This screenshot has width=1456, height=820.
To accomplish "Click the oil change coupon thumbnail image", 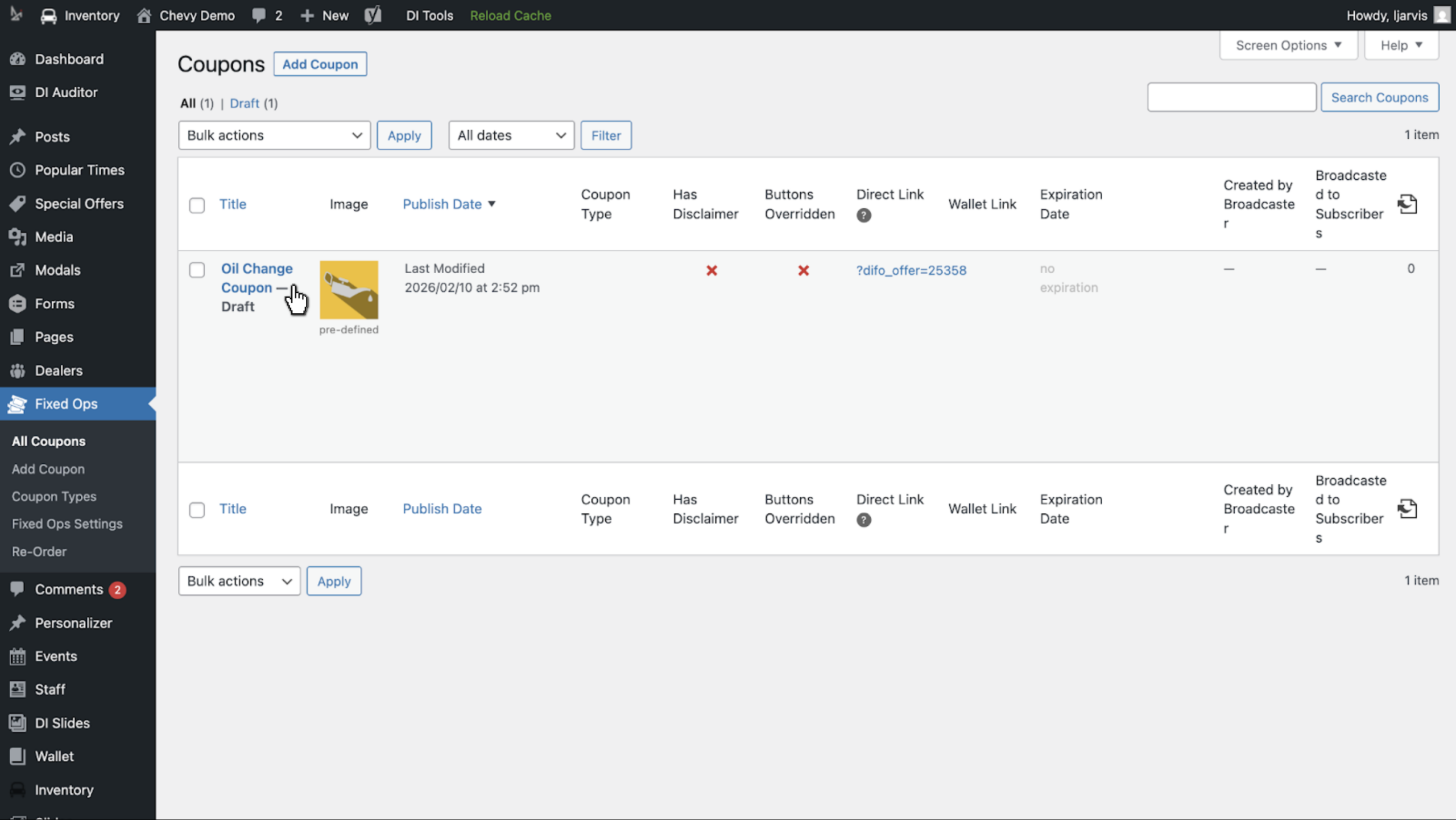I will [349, 290].
